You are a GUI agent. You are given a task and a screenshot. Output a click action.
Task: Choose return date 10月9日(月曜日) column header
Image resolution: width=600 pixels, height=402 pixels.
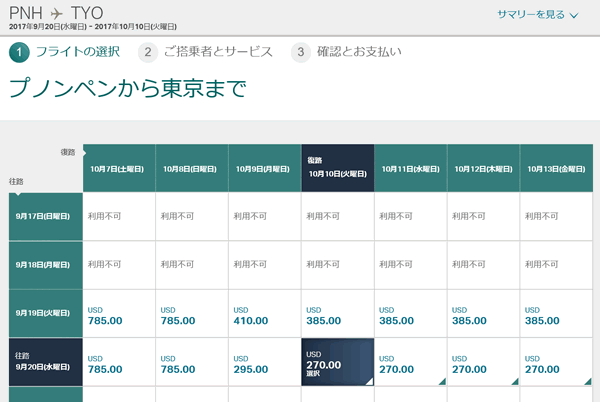click(264, 168)
